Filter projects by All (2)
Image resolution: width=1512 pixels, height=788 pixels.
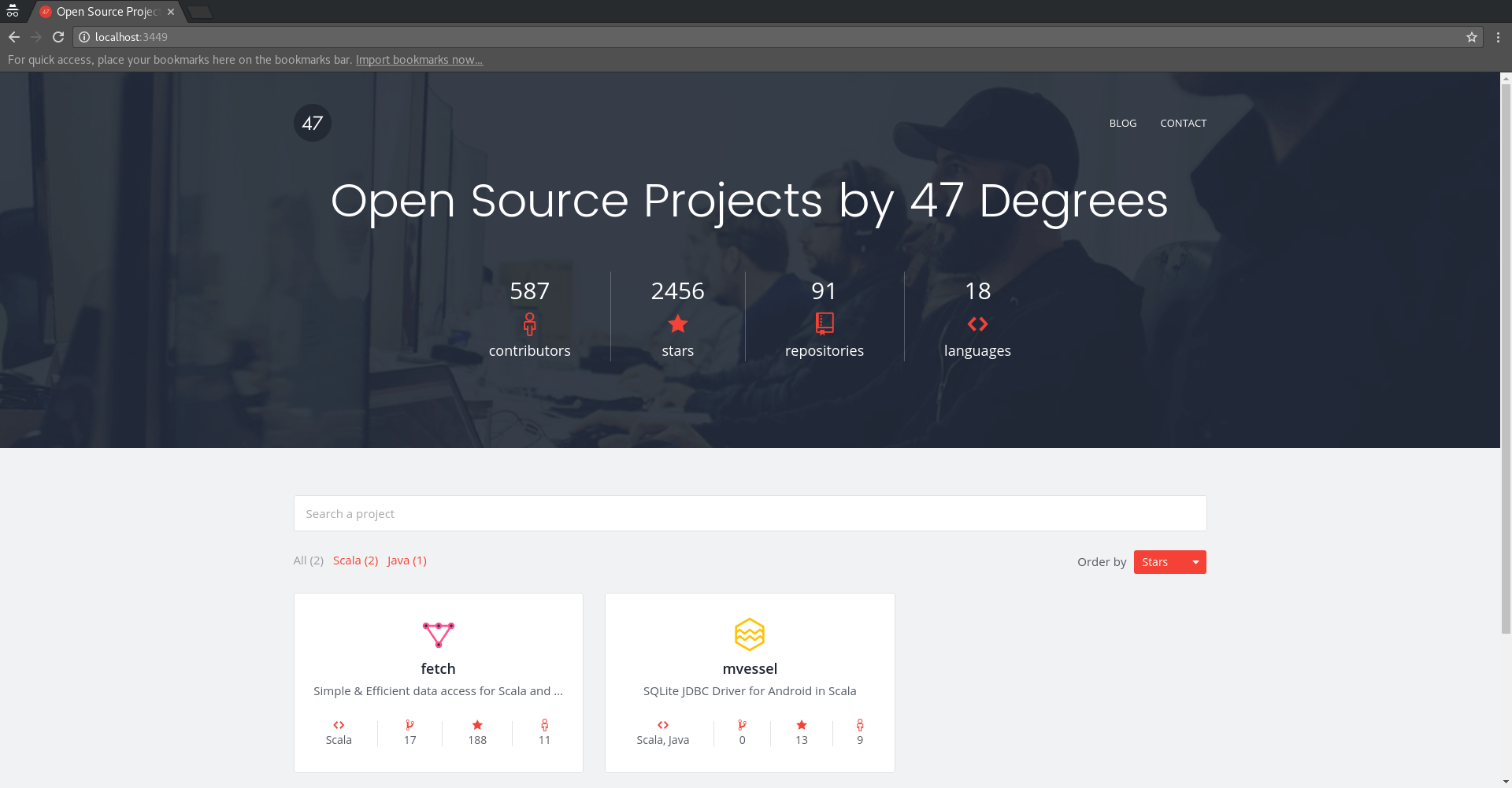pyautogui.click(x=308, y=560)
